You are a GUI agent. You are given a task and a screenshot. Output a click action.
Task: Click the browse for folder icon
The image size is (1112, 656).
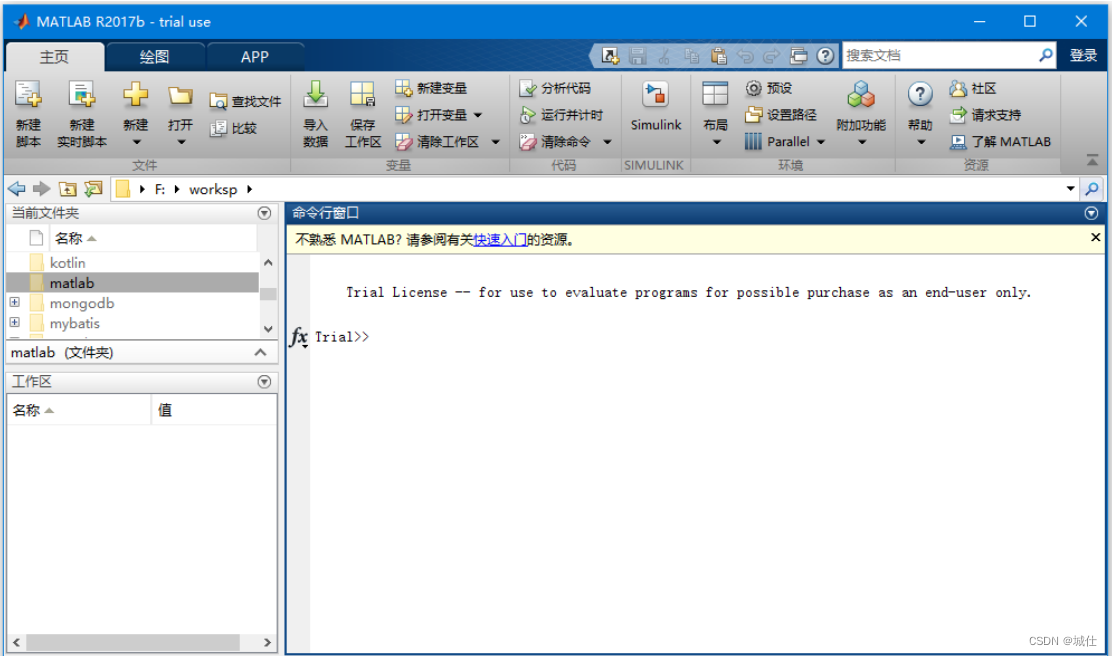(93, 189)
